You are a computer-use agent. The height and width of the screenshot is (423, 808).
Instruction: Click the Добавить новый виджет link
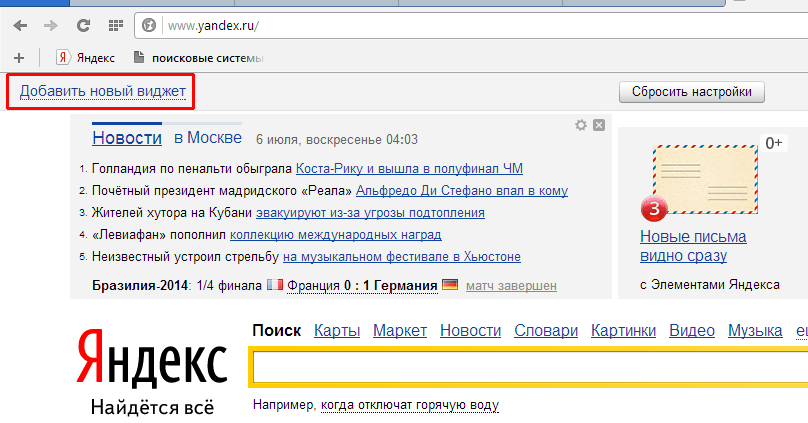click(x=103, y=91)
